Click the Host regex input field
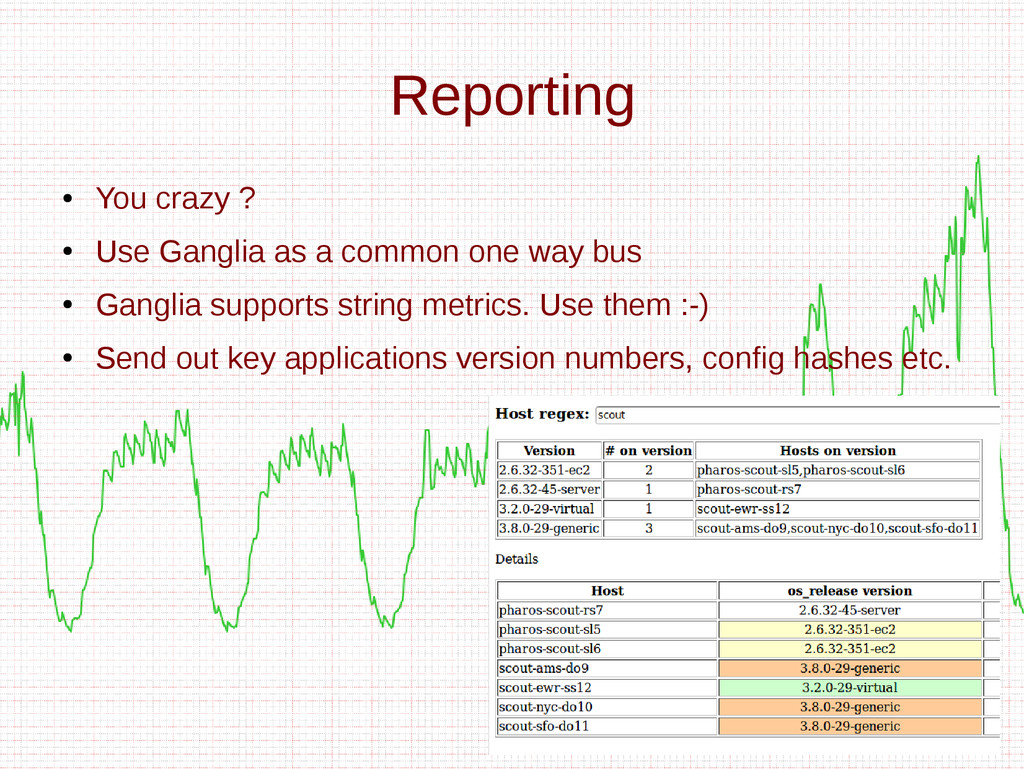1024x769 pixels. pos(797,415)
